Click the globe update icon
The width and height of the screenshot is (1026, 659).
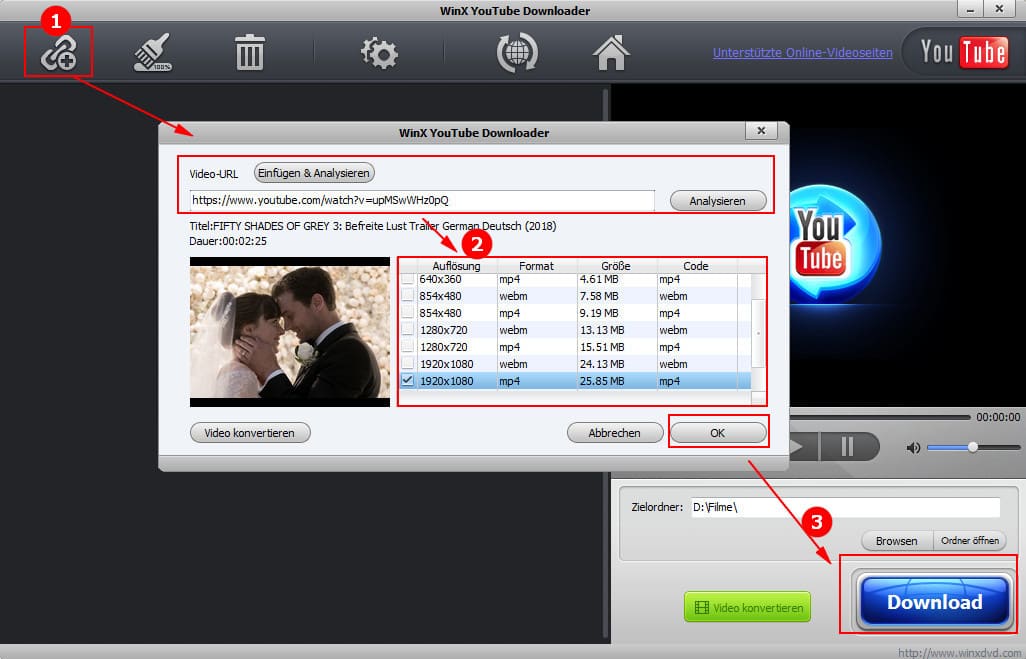517,52
